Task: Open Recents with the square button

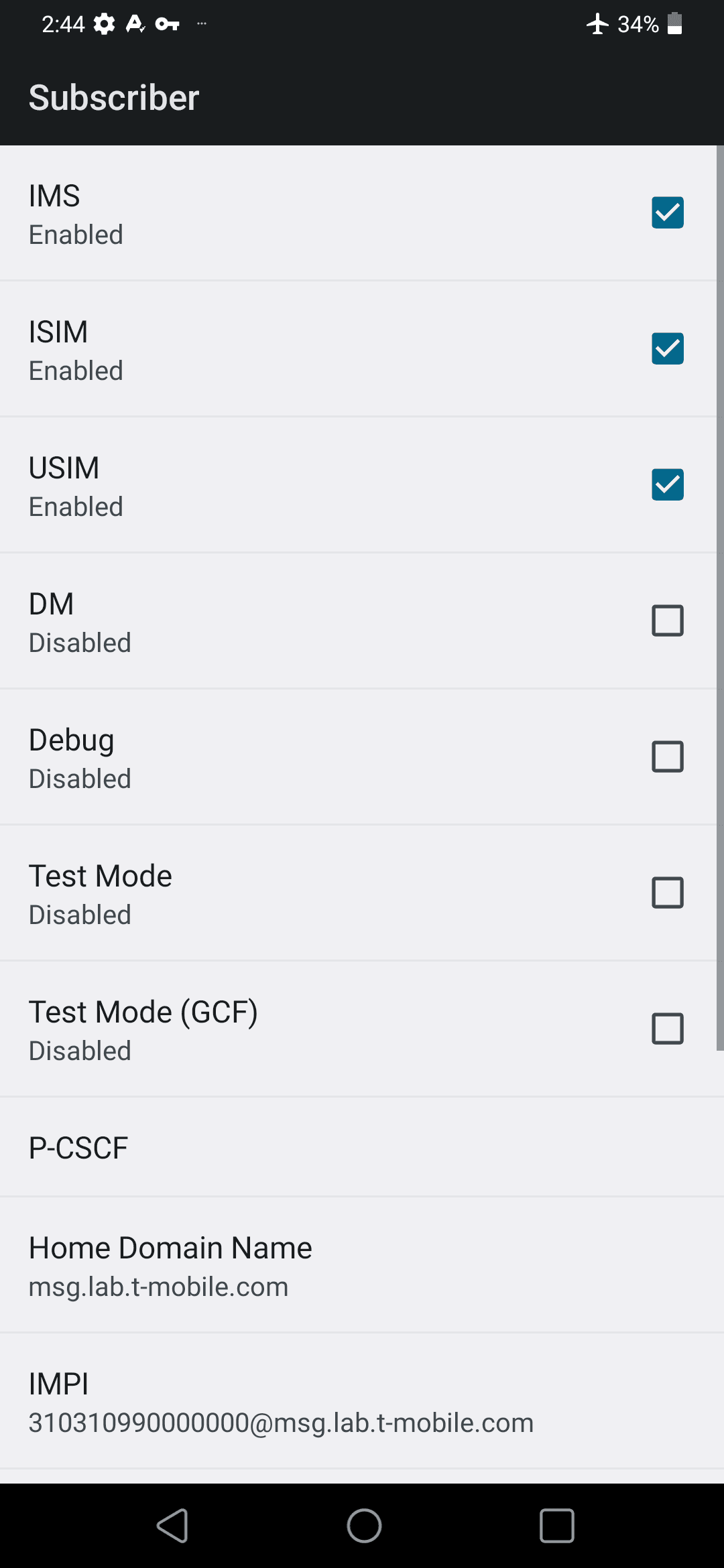Action: point(556,1526)
